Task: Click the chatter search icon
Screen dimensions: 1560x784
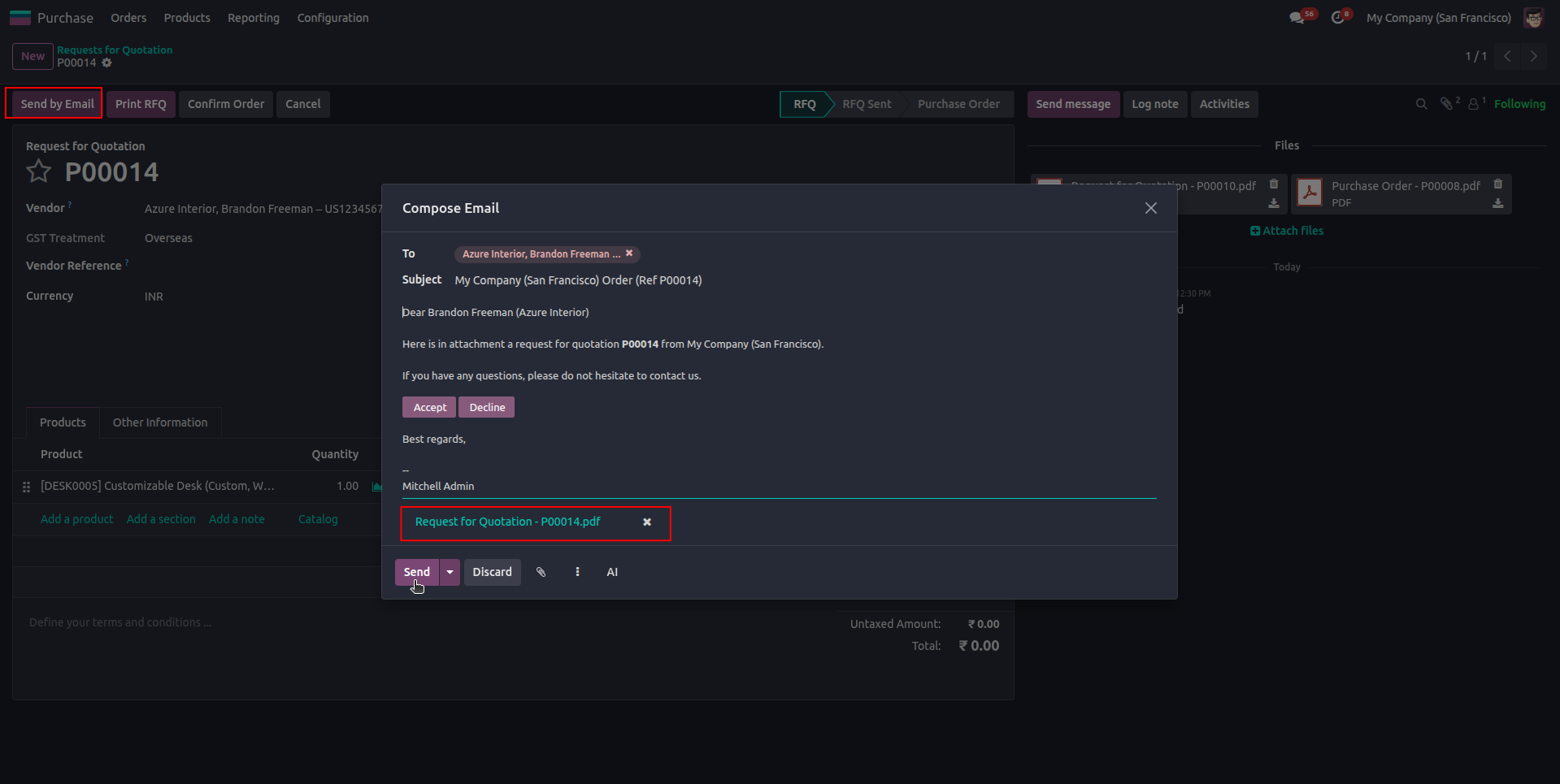Action: point(1421,104)
